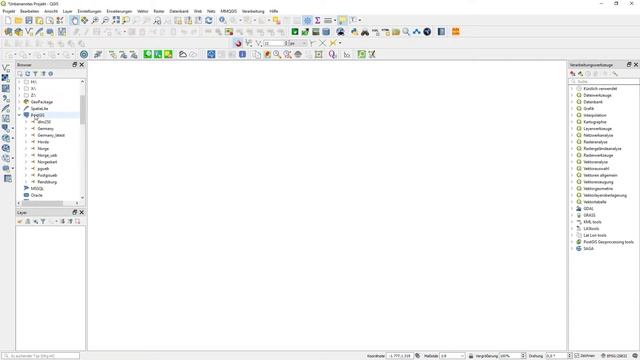The height and width of the screenshot is (360, 640).
Task: Click the Koordinate input field
Action: click(x=399, y=356)
